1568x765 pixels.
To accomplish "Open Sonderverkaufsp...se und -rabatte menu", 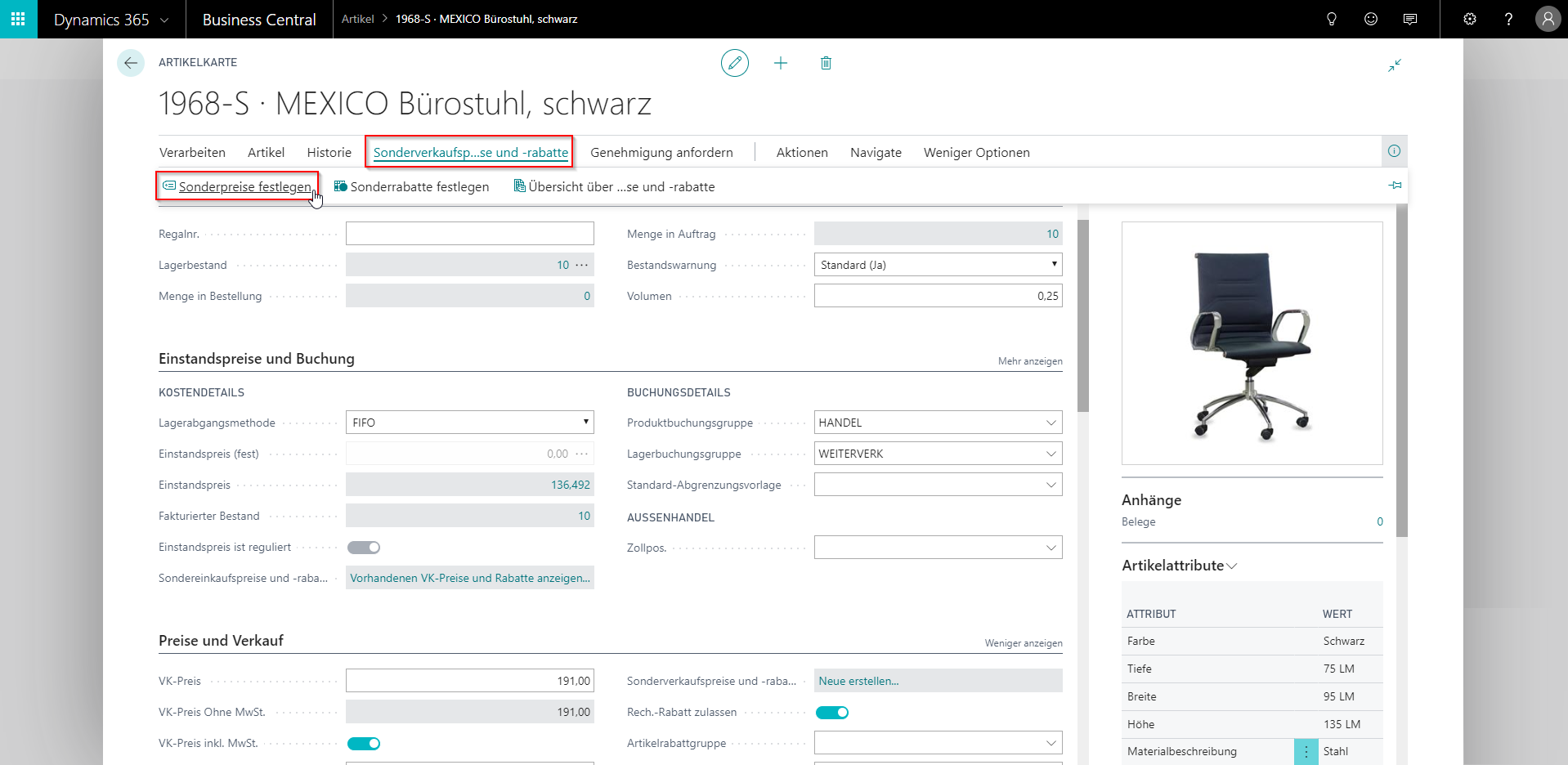I will point(471,152).
